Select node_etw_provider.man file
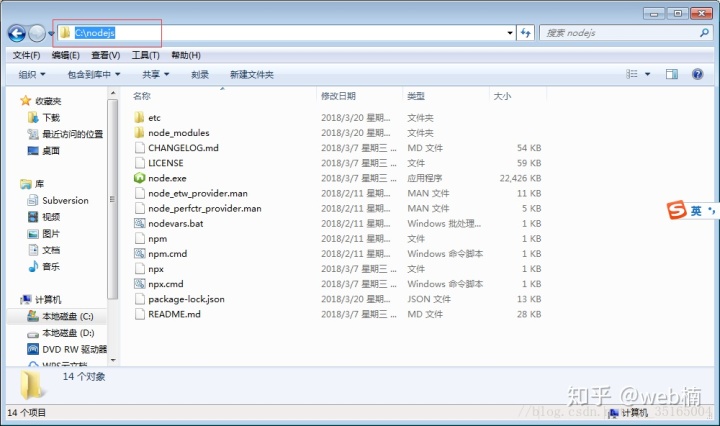Screen dimensions: 720x426 pyautogui.click(x=198, y=193)
